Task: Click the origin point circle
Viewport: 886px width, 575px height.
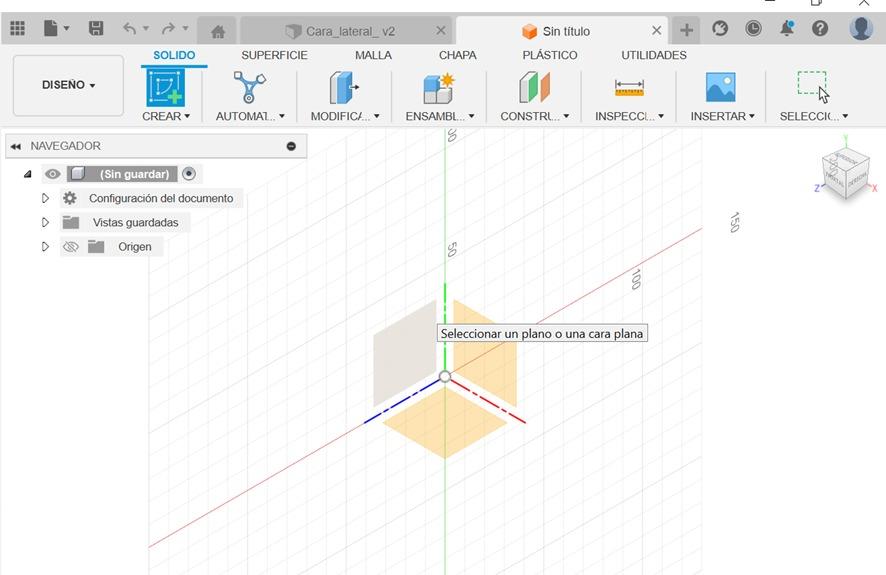Action: 445,376
